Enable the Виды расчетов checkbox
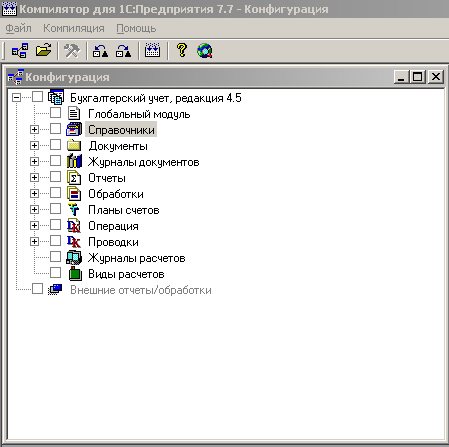This screenshot has width=449, height=447. [55, 273]
